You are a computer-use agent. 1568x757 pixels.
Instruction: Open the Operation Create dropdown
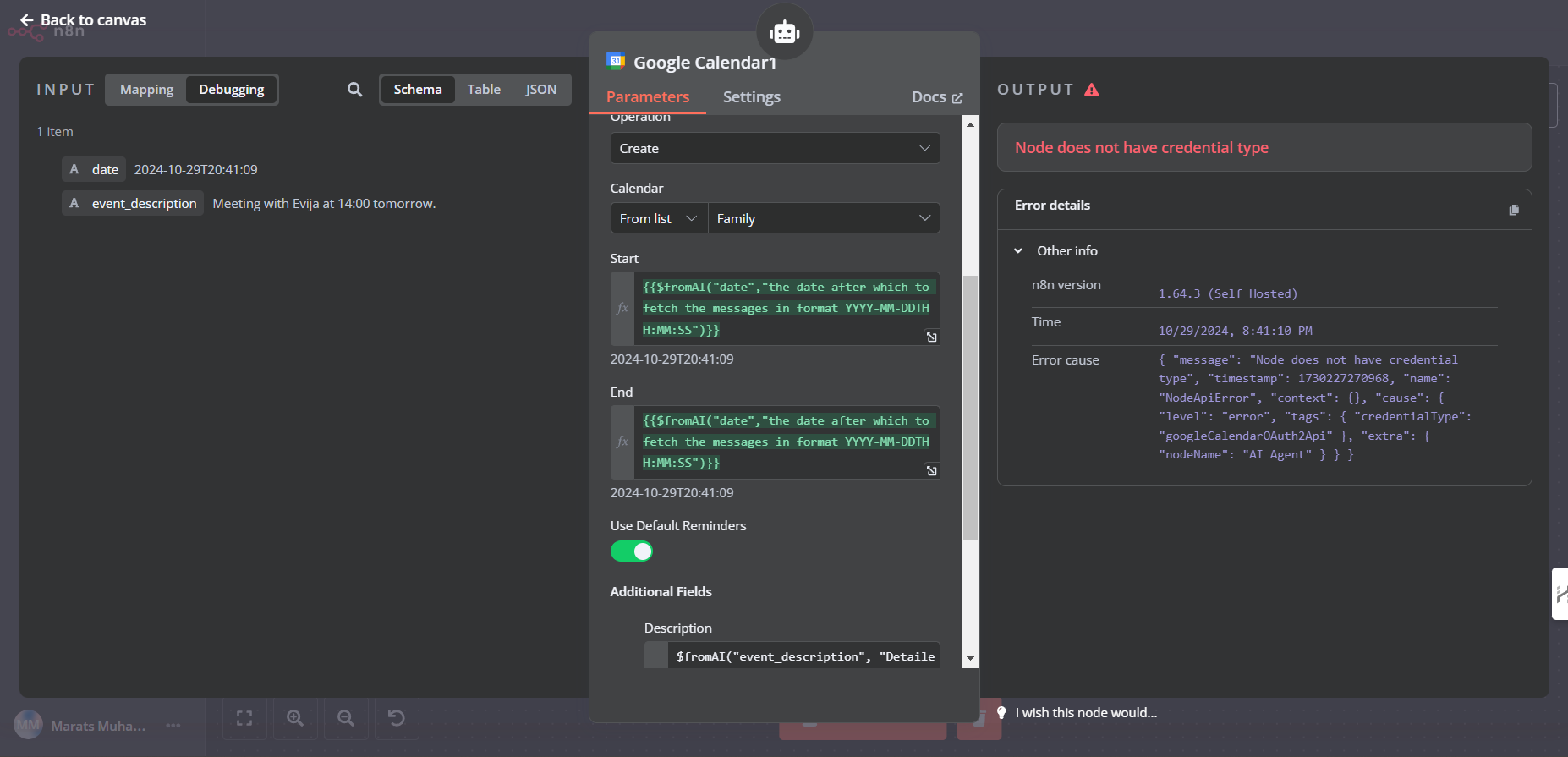(x=774, y=149)
